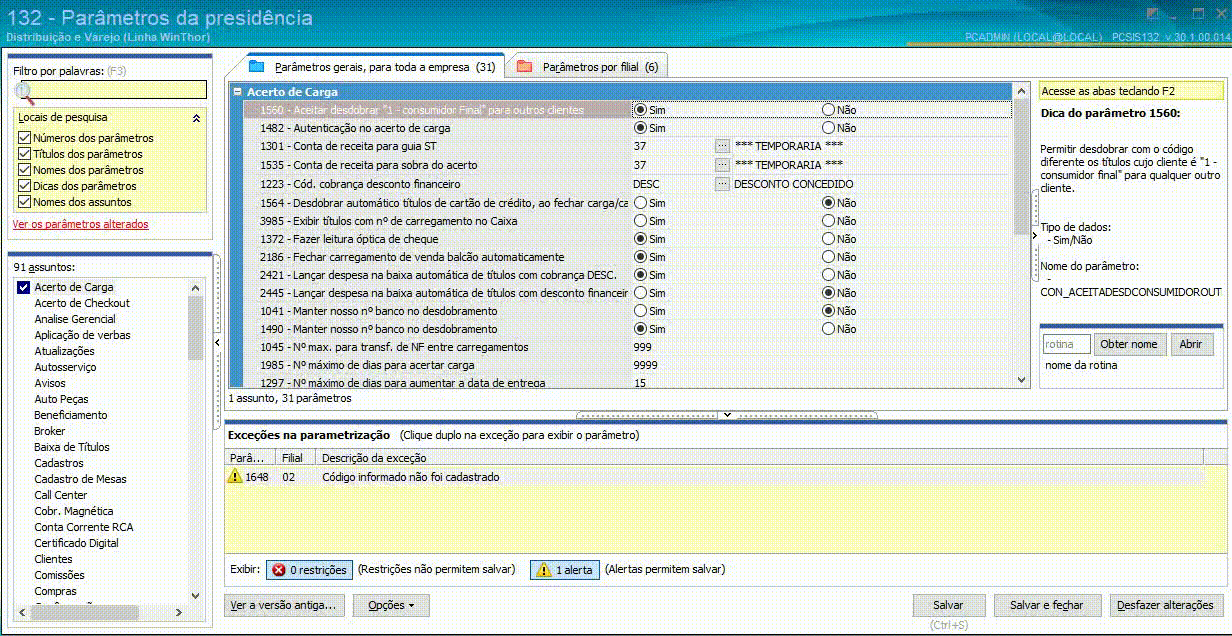The height and width of the screenshot is (636, 1232).
Task: Select Sim for 3985 Exibir títulos
Action: 640,221
